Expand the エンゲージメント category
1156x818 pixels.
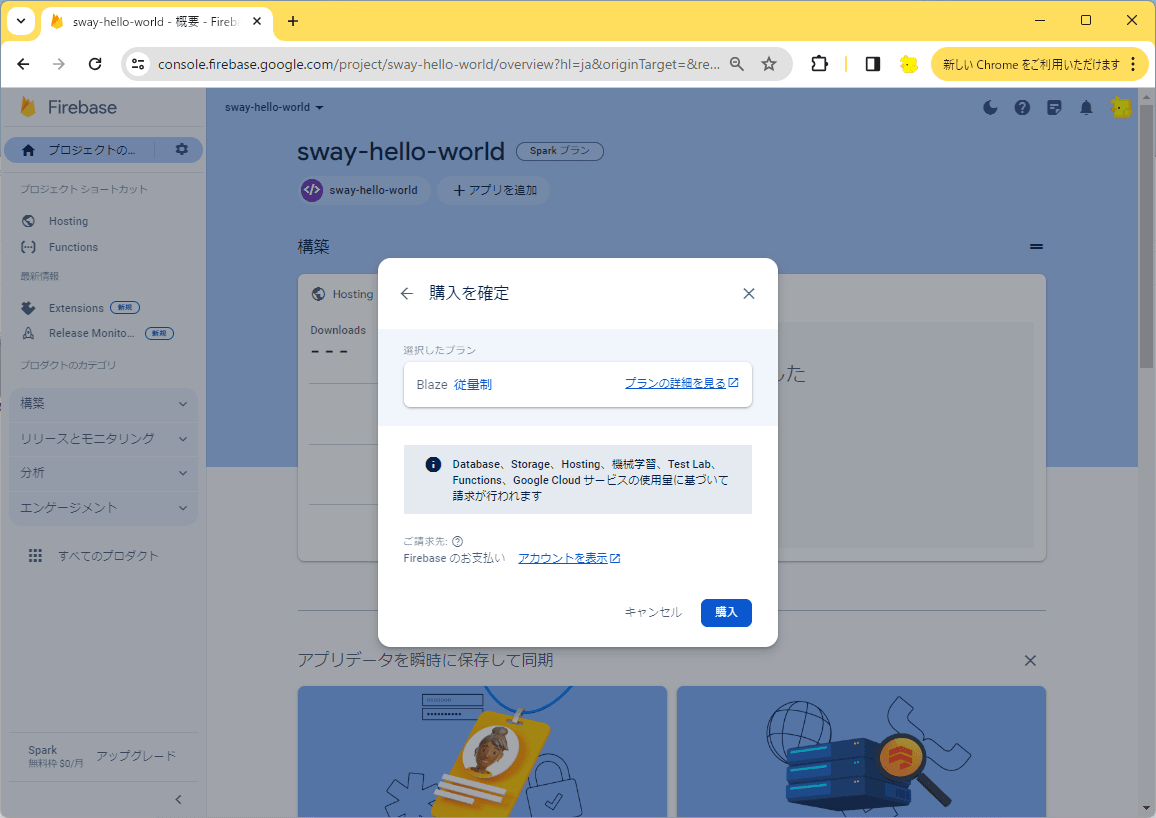[103, 508]
